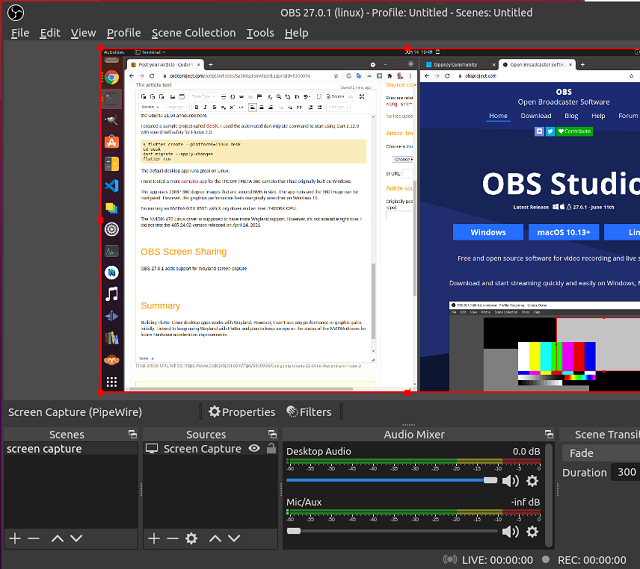The width and height of the screenshot is (640, 569).
Task: Move source up with arrow
Action: point(215,538)
